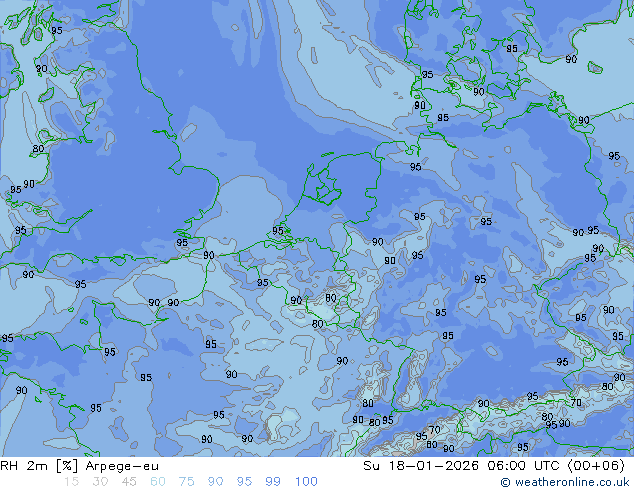Screen dimensions: 634x490
Task: Select legend value 30 in the colour scale
Action: tap(100, 482)
